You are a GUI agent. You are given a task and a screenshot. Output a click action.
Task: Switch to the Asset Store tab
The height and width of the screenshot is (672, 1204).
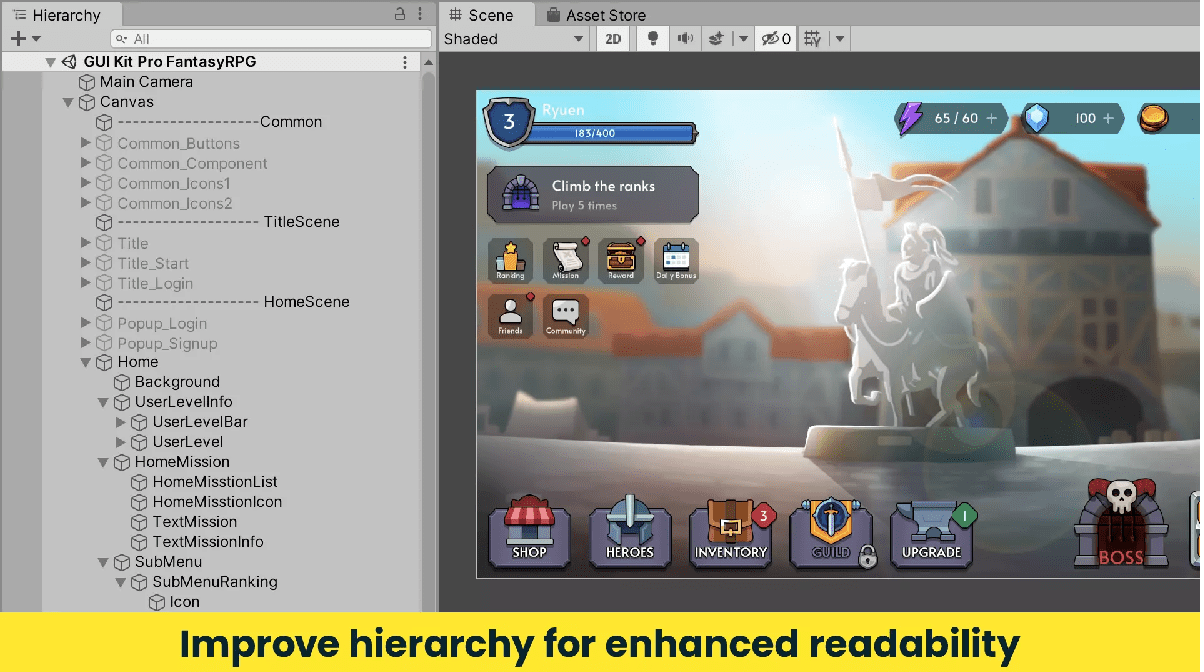596,14
